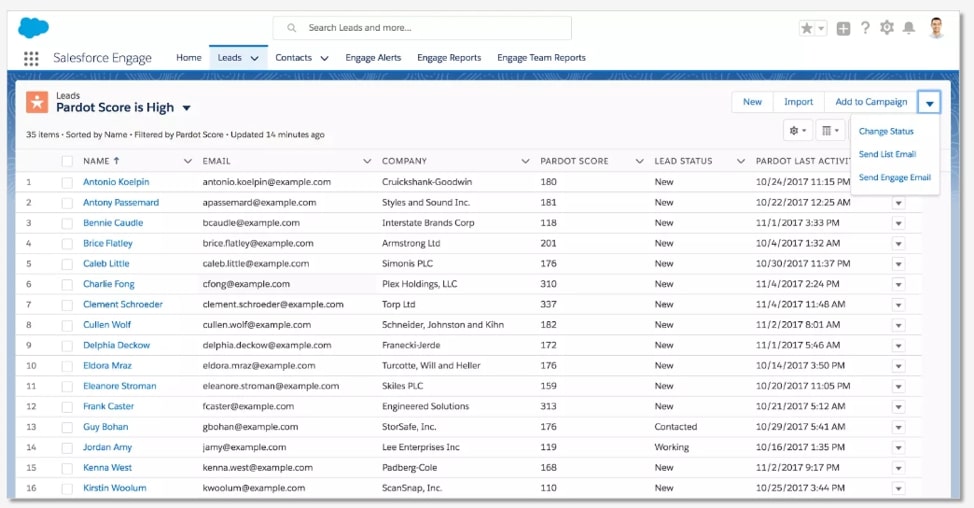The image size is (974, 508).
Task: Click the Search Leads and more field
Action: 422,28
